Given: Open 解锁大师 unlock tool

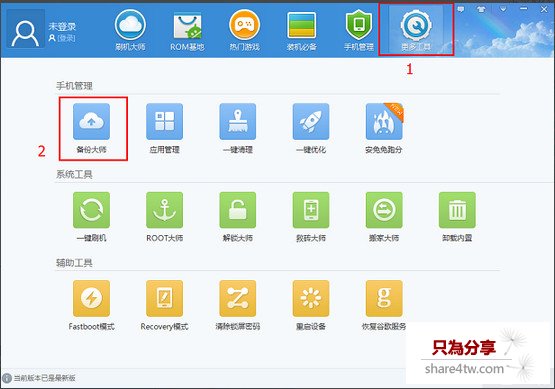Looking at the screenshot, I should [238, 210].
